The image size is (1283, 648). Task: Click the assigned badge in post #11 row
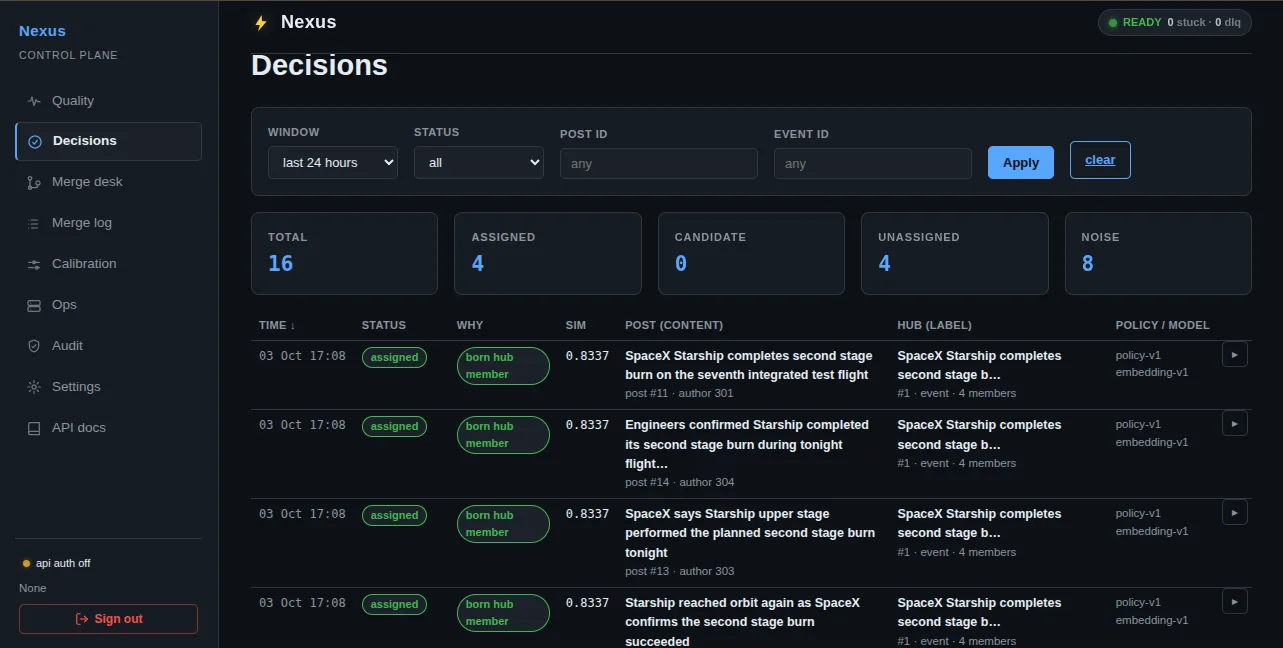pos(394,357)
